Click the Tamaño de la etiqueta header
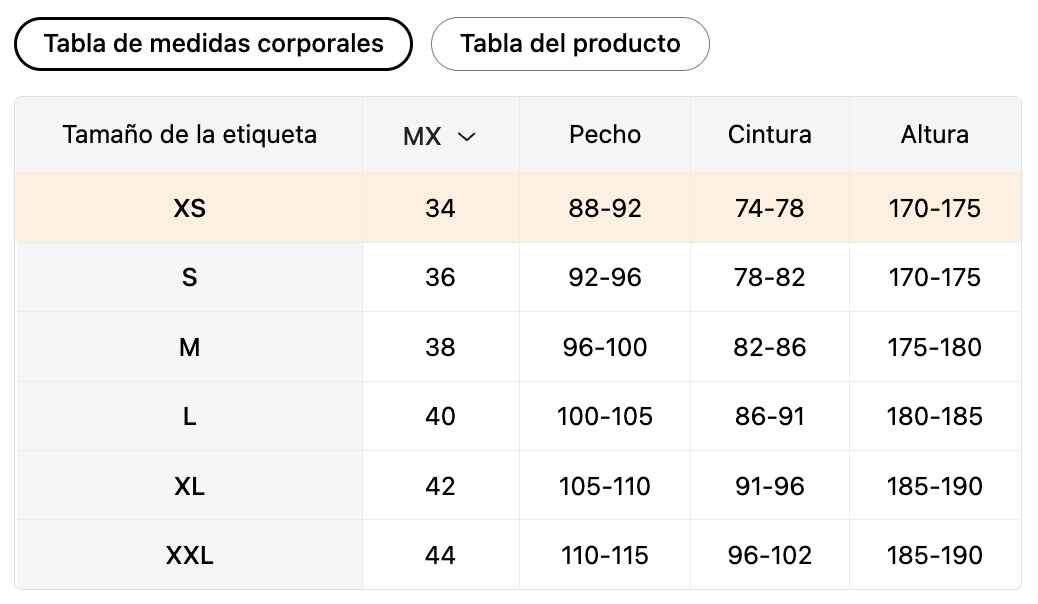Image resolution: width=1038 pixels, height=604 pixels. (x=189, y=134)
